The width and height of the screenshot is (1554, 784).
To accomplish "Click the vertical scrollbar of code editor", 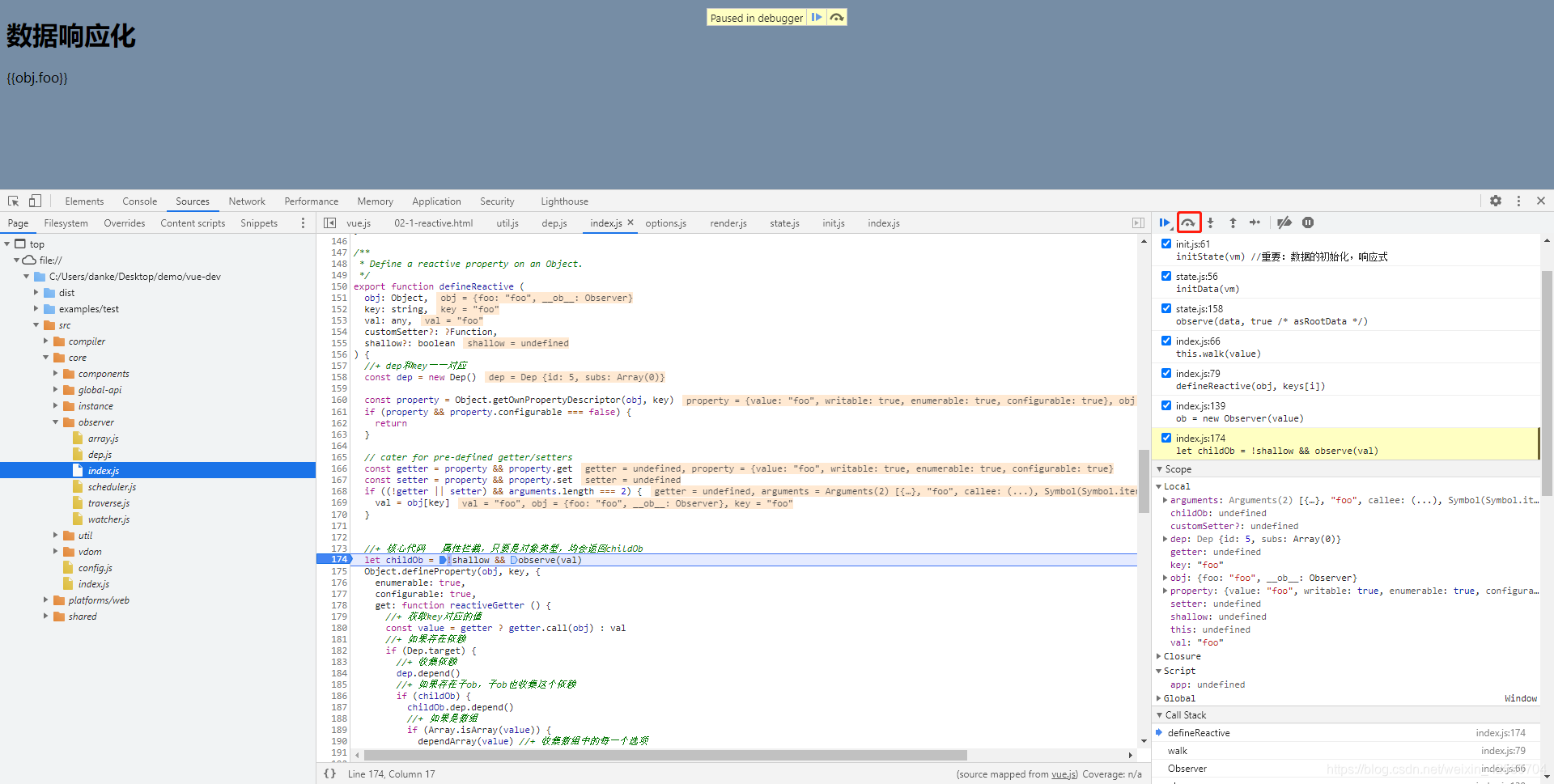I will point(1144,481).
